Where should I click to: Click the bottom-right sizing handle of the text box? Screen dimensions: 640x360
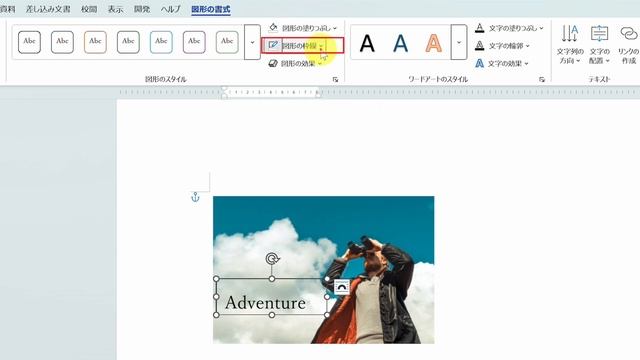(x=327, y=315)
